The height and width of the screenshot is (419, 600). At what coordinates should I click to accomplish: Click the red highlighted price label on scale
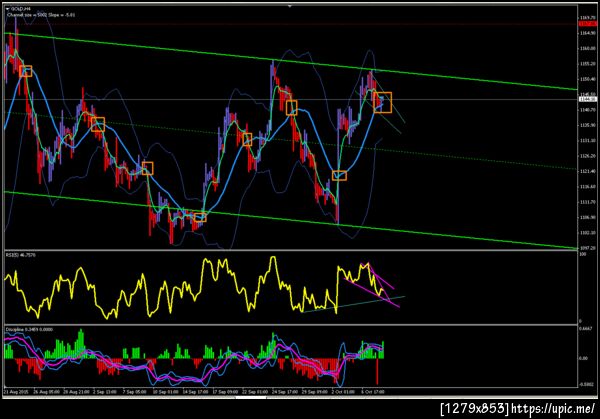pos(587,24)
